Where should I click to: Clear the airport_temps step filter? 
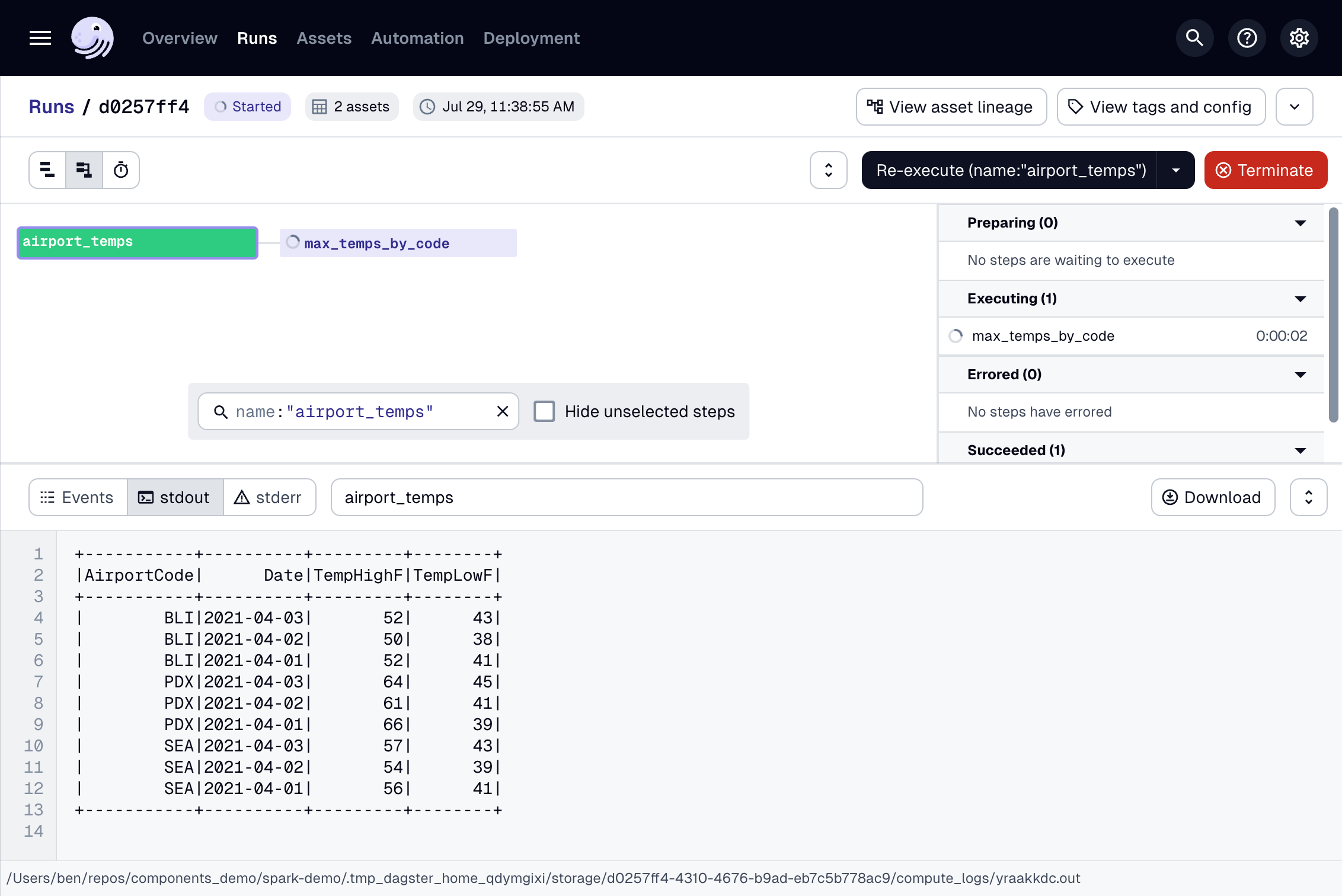pyautogui.click(x=502, y=411)
